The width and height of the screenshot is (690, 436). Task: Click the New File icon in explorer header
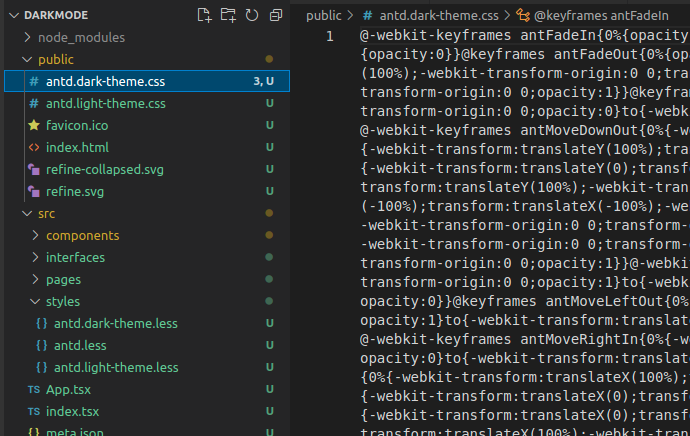(x=204, y=15)
